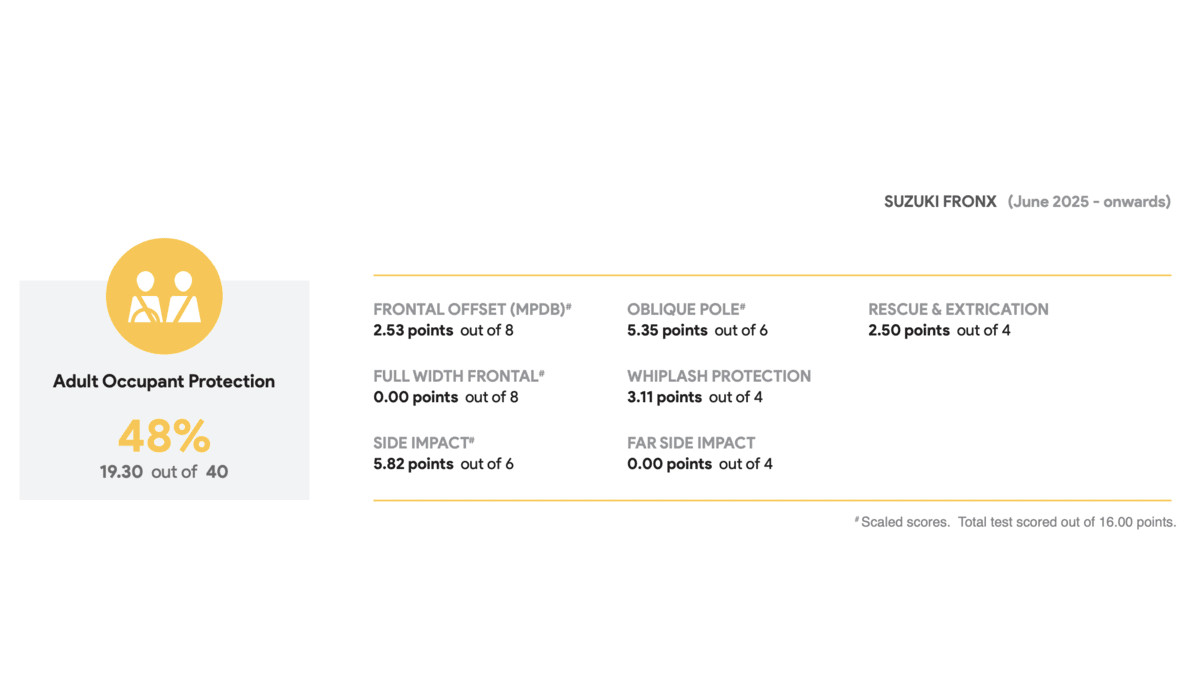Click the Adult Occupant Protection seatbelt icon
This screenshot has width=1200, height=675.
tap(164, 296)
